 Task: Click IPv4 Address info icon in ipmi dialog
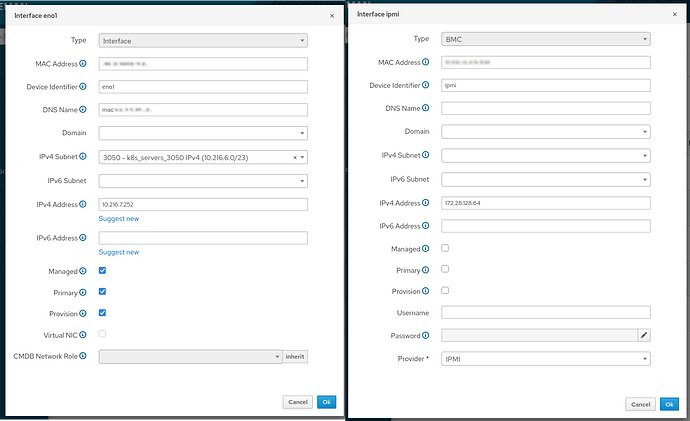426,203
